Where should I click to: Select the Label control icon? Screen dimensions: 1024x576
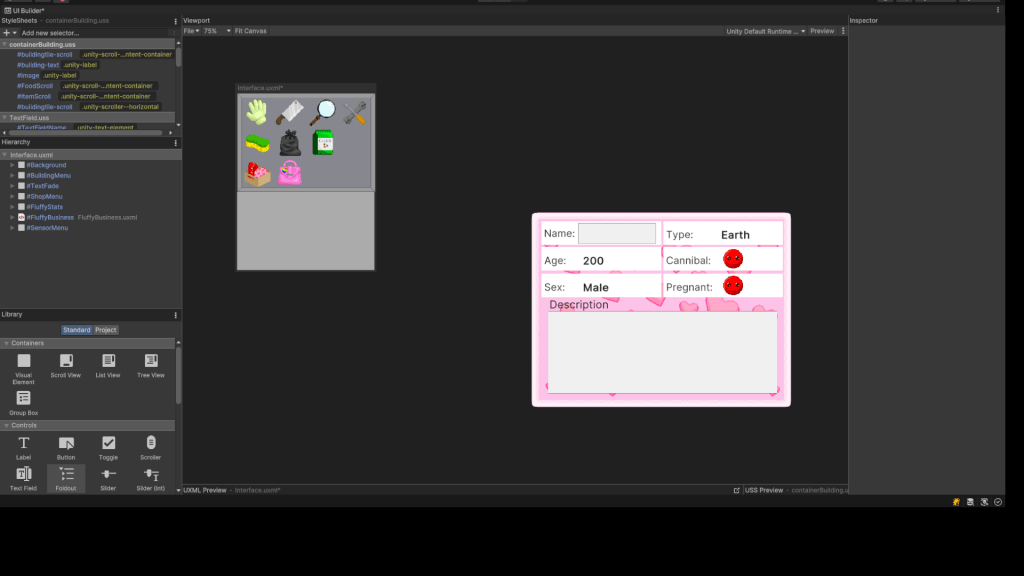coord(23,444)
